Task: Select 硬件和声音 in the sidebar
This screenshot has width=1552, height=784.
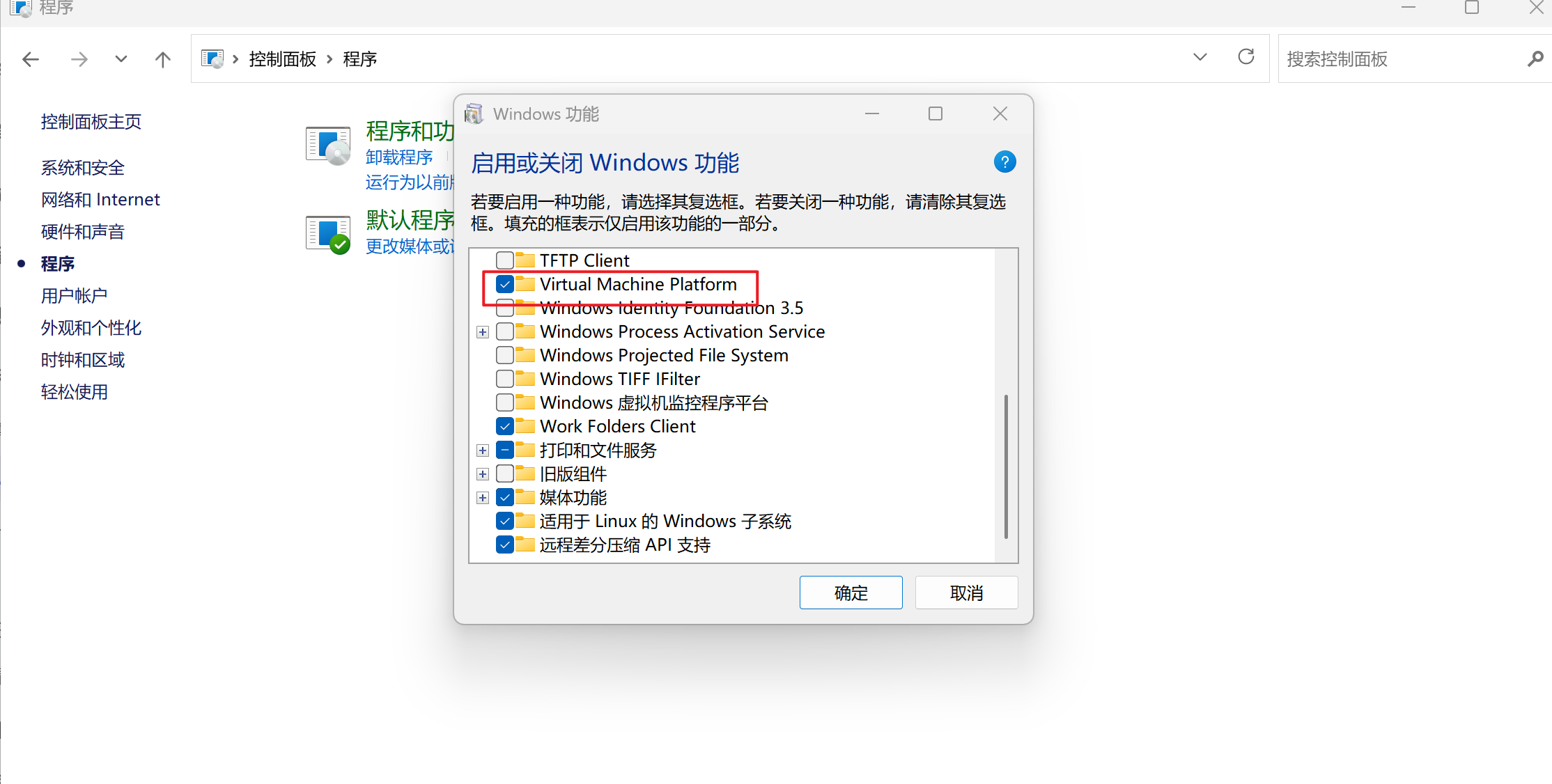Action: pyautogui.click(x=82, y=232)
